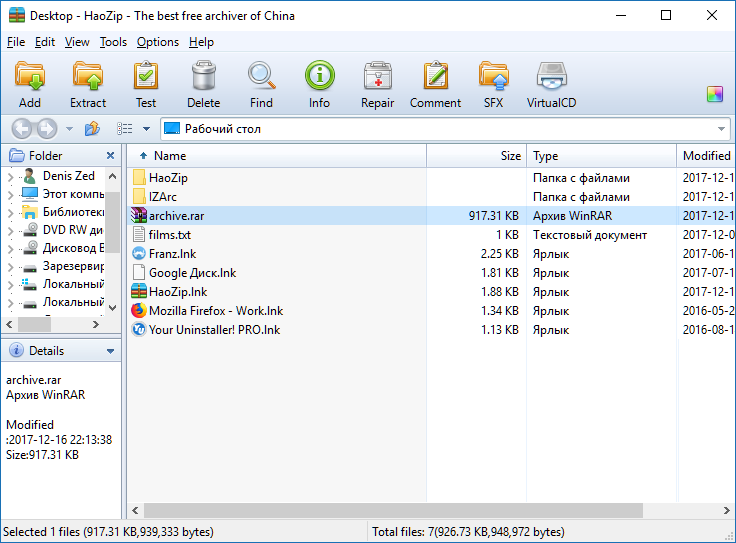The image size is (736, 543).
Task: Show archive Info
Action: [x=320, y=76]
